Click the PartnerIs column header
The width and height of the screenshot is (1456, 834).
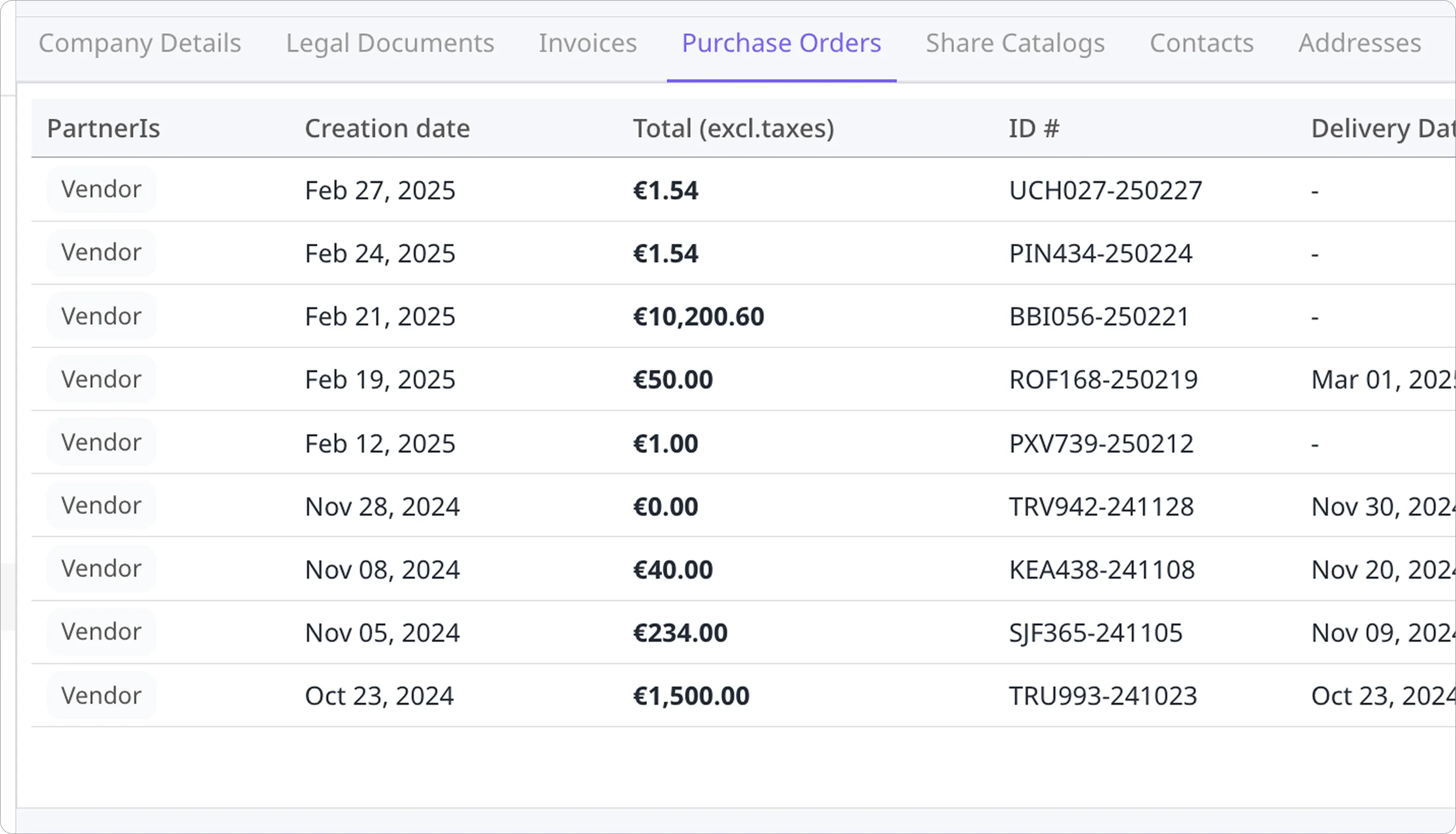point(104,128)
